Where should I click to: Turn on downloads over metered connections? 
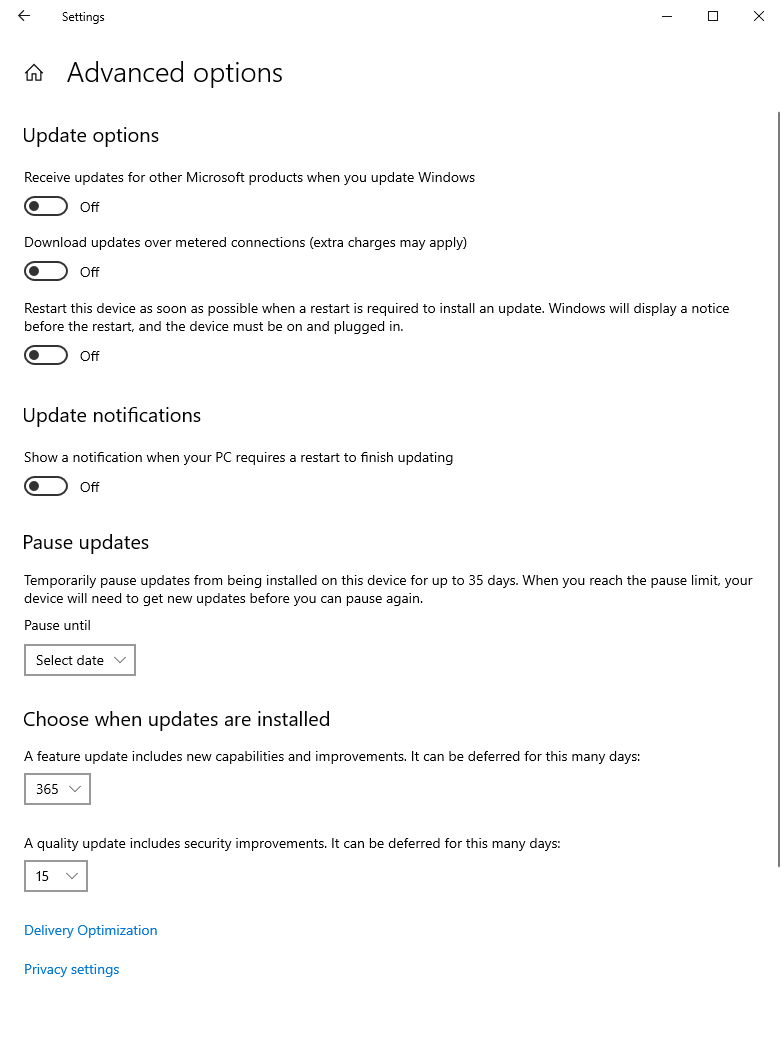tap(46, 272)
